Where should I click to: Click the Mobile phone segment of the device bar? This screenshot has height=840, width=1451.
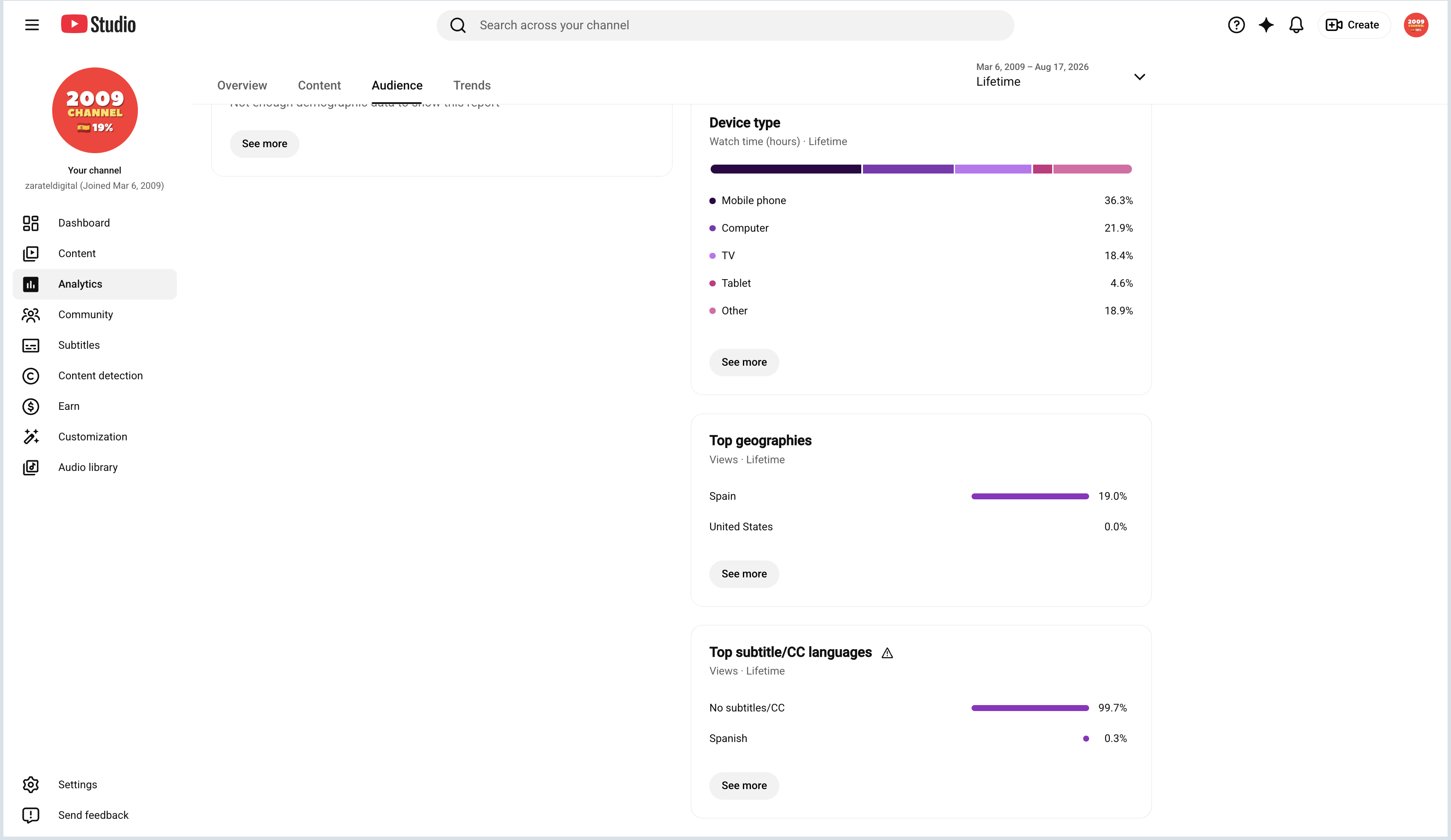pos(785,169)
